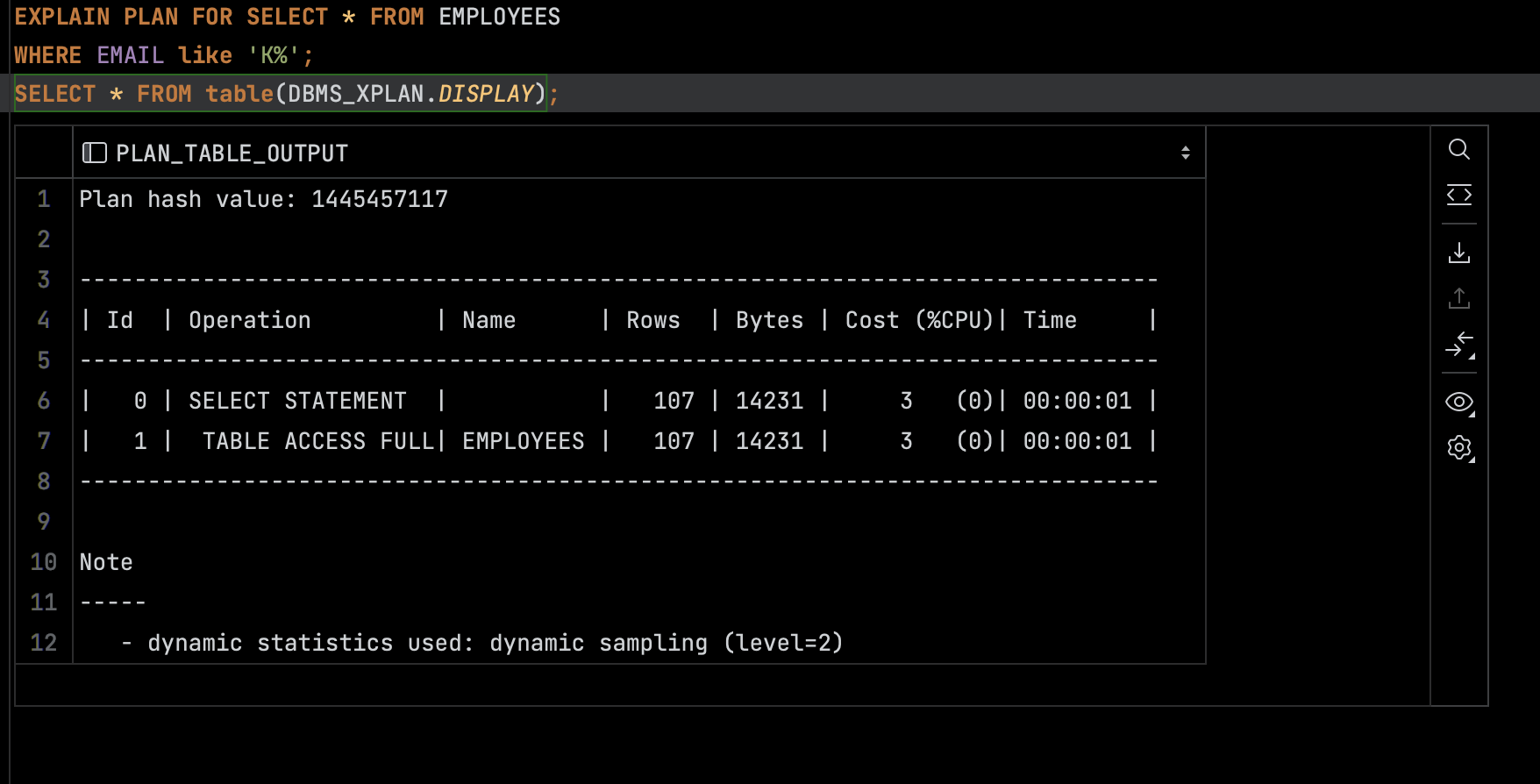Screen dimensions: 1540x784
Task: Toggle the eye view options icon
Action: point(1459,403)
